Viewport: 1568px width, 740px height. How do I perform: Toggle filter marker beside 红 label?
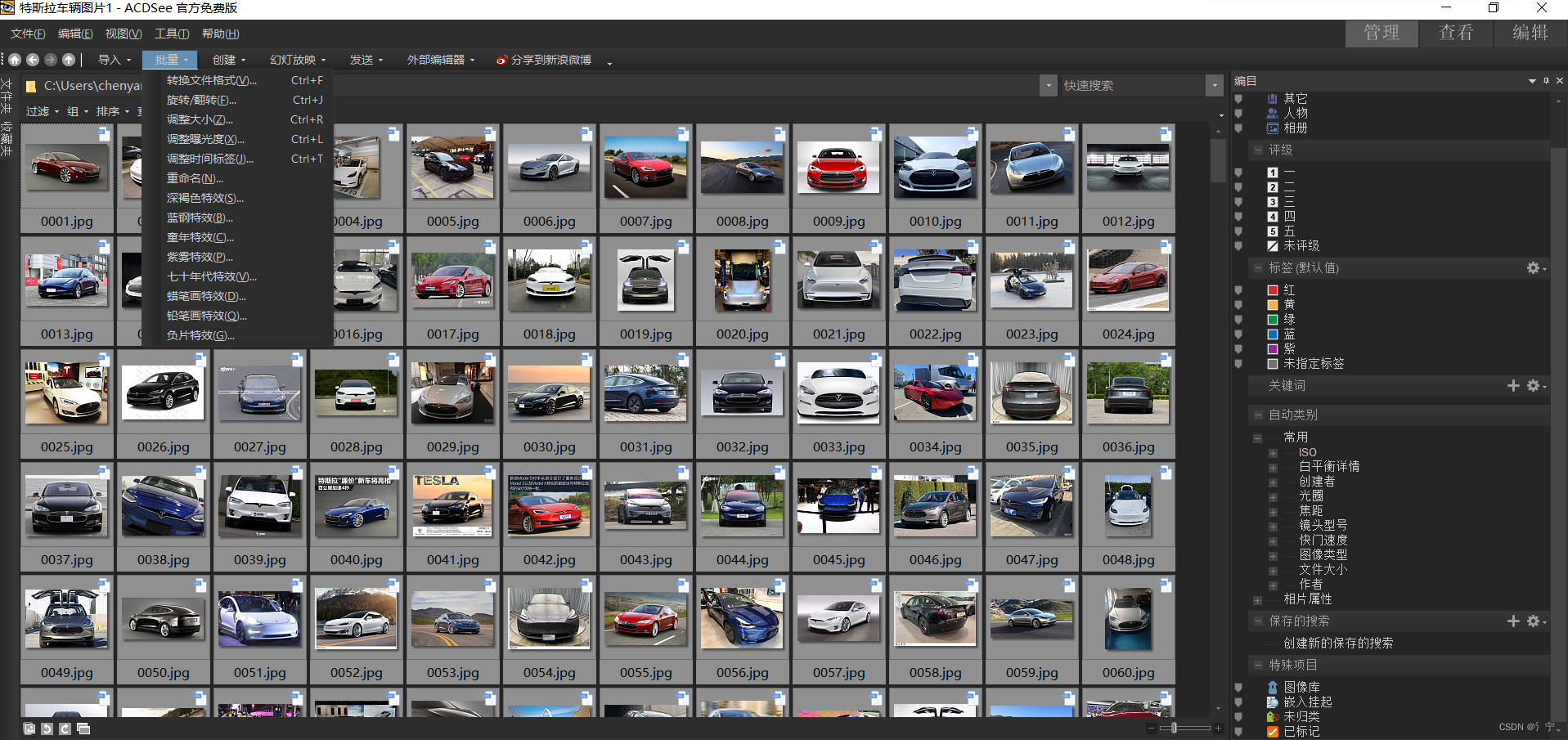(1238, 290)
